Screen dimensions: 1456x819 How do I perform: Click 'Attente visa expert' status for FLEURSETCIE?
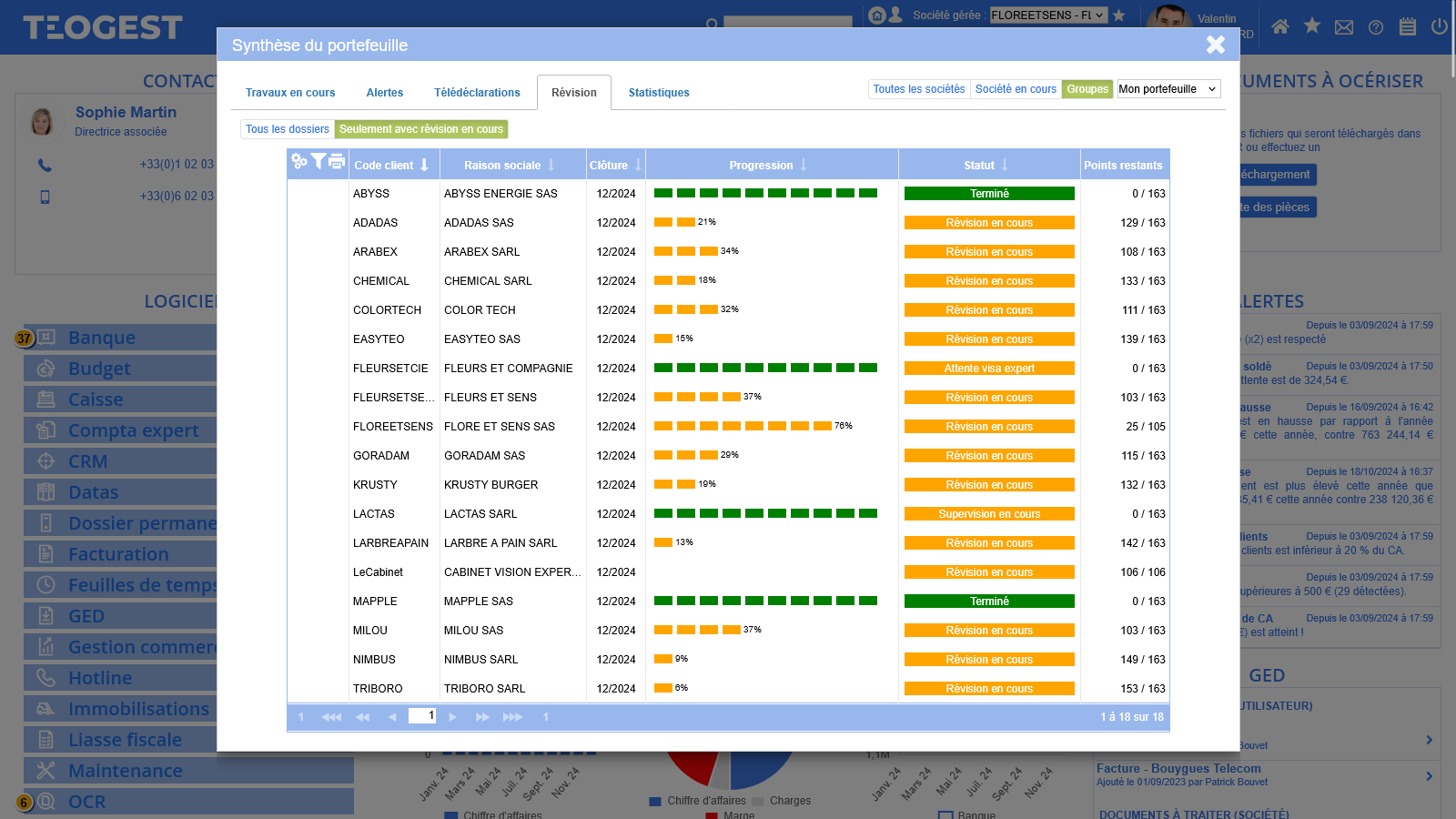(x=989, y=369)
